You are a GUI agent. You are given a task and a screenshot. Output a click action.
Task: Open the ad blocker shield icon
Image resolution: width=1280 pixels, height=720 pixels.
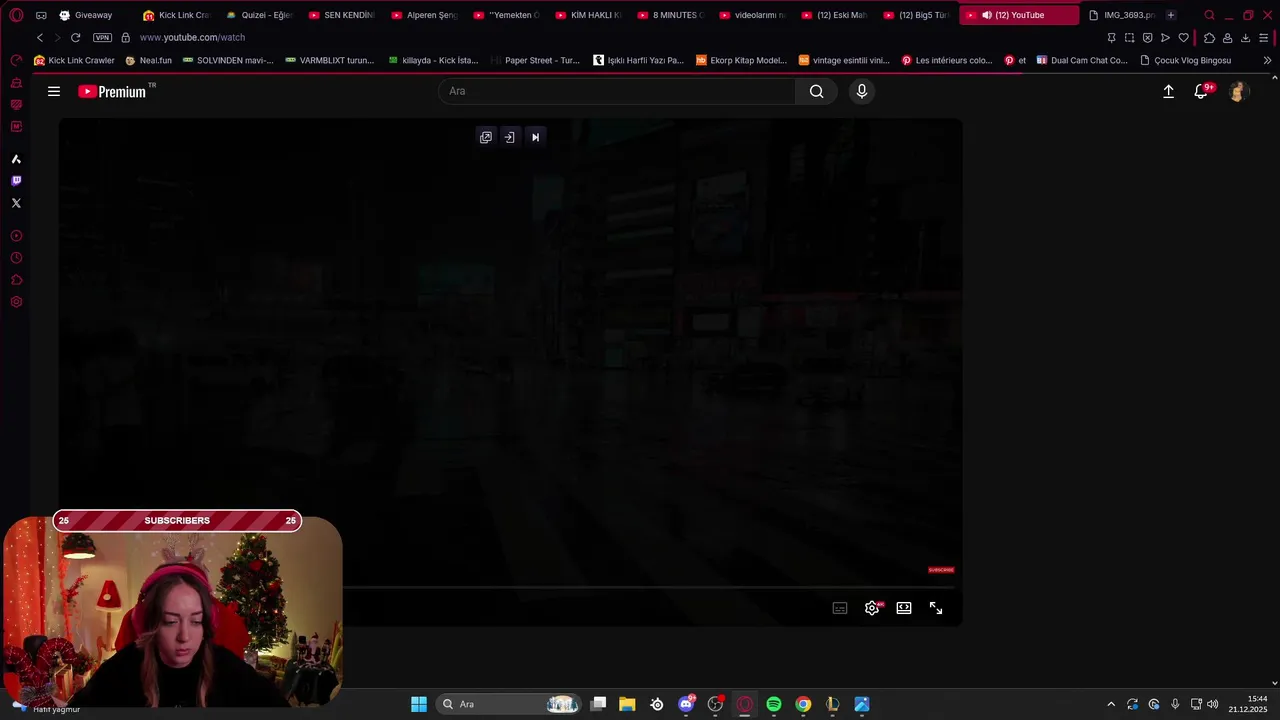click(x=1147, y=38)
